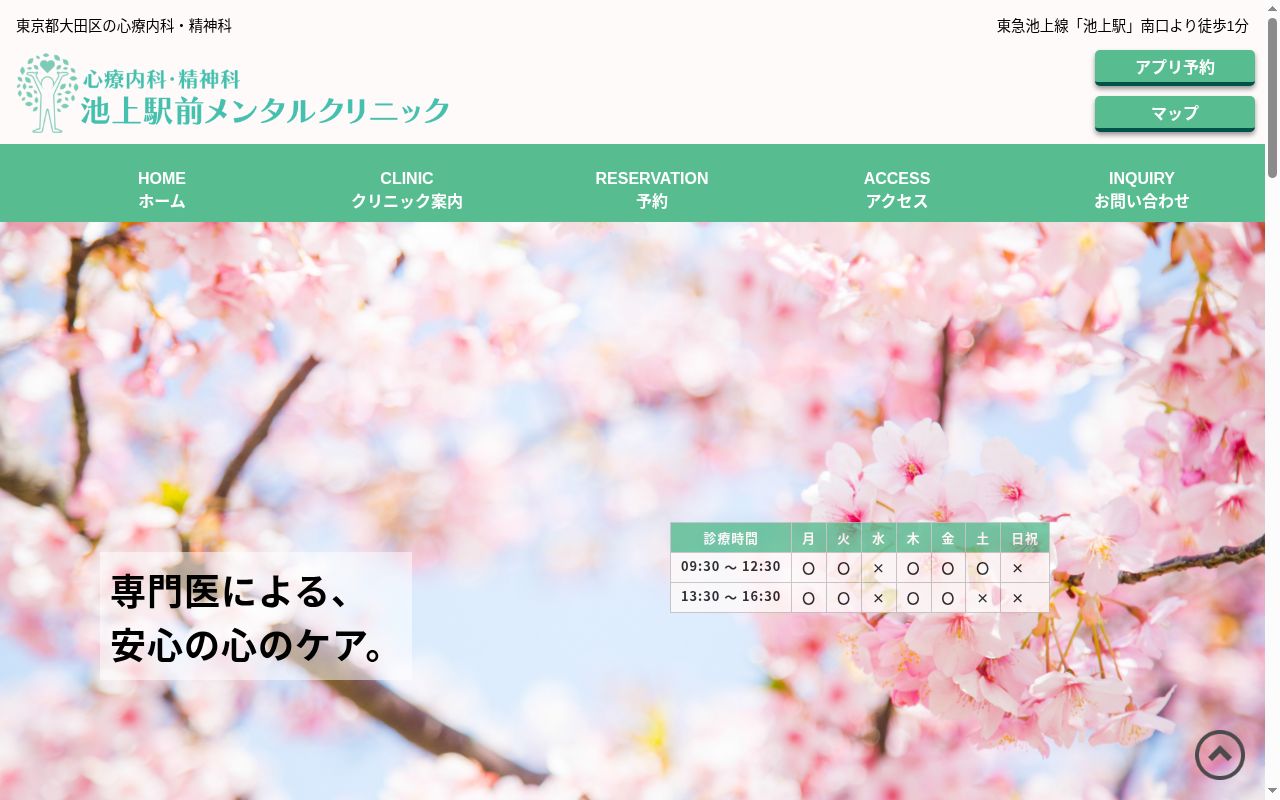The image size is (1280, 800).
Task: Select the 土 column header
Action: [983, 538]
